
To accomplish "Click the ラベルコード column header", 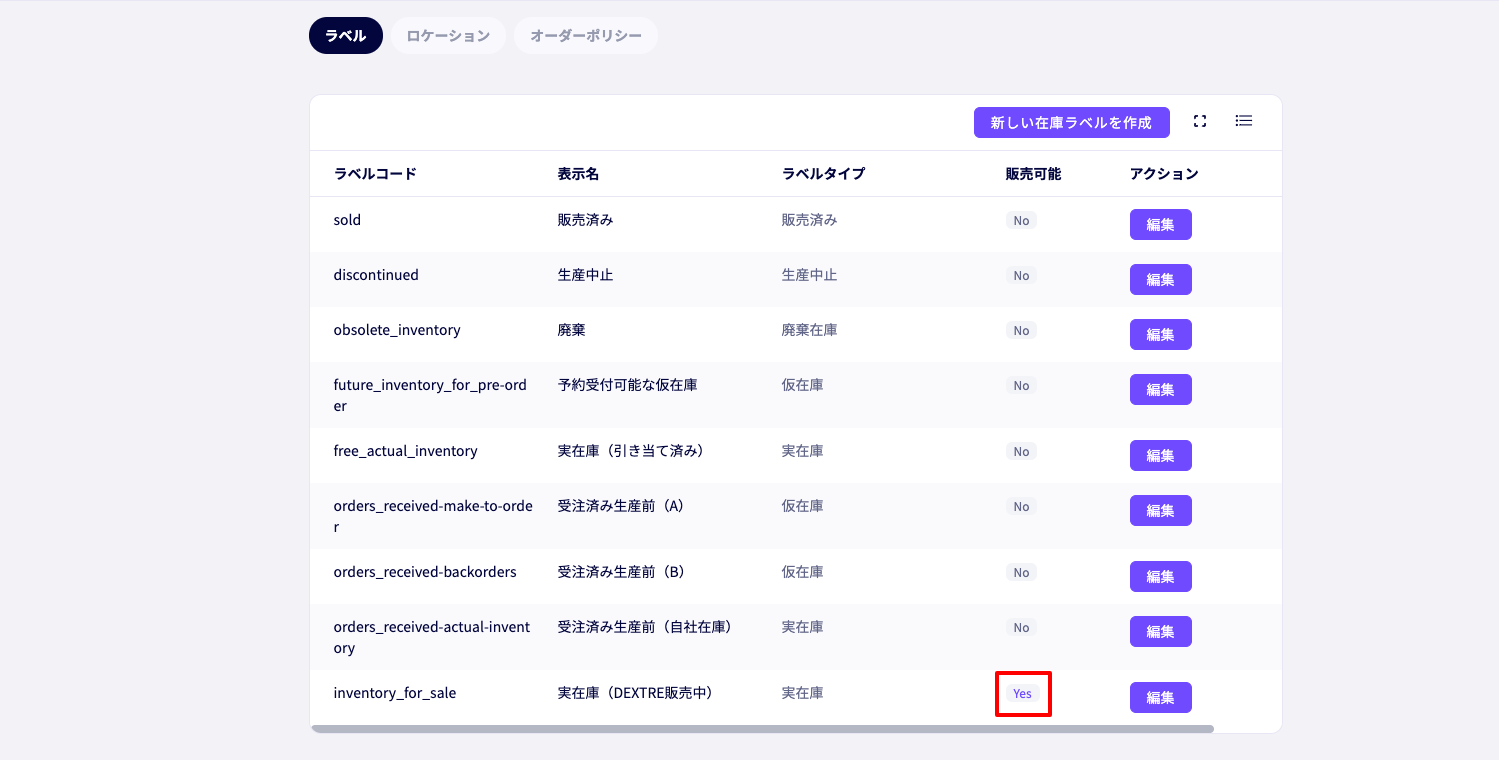I will click(x=375, y=174).
